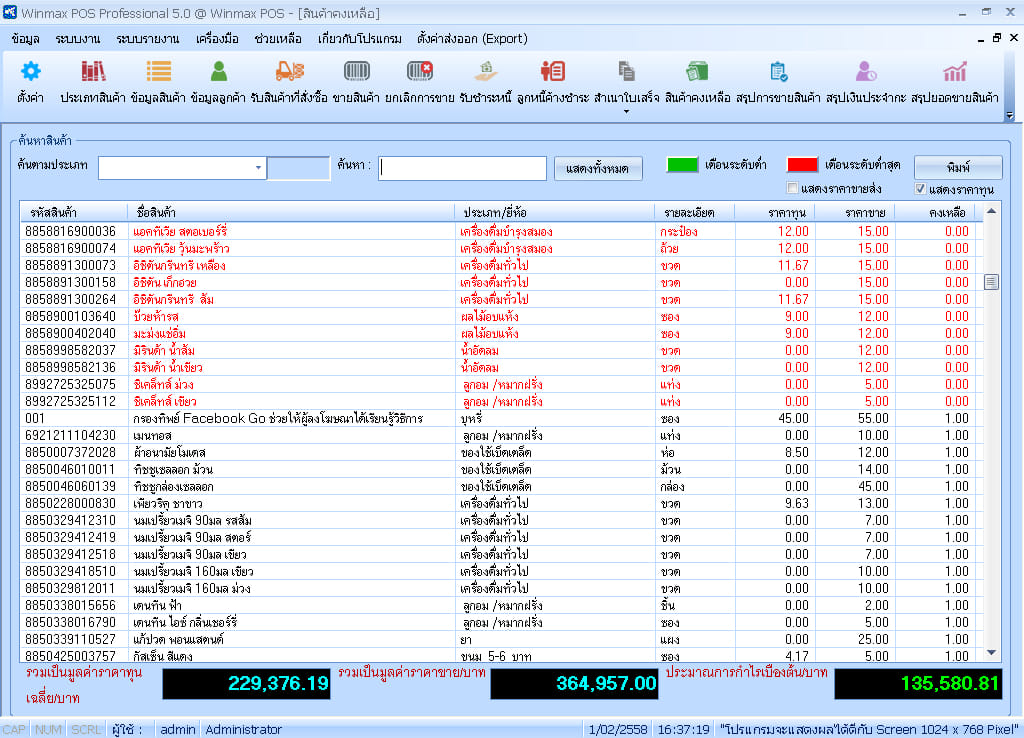This screenshot has width=1024, height=738.
Task: Click the date 1/02/2558 in status bar
Action: (618, 730)
